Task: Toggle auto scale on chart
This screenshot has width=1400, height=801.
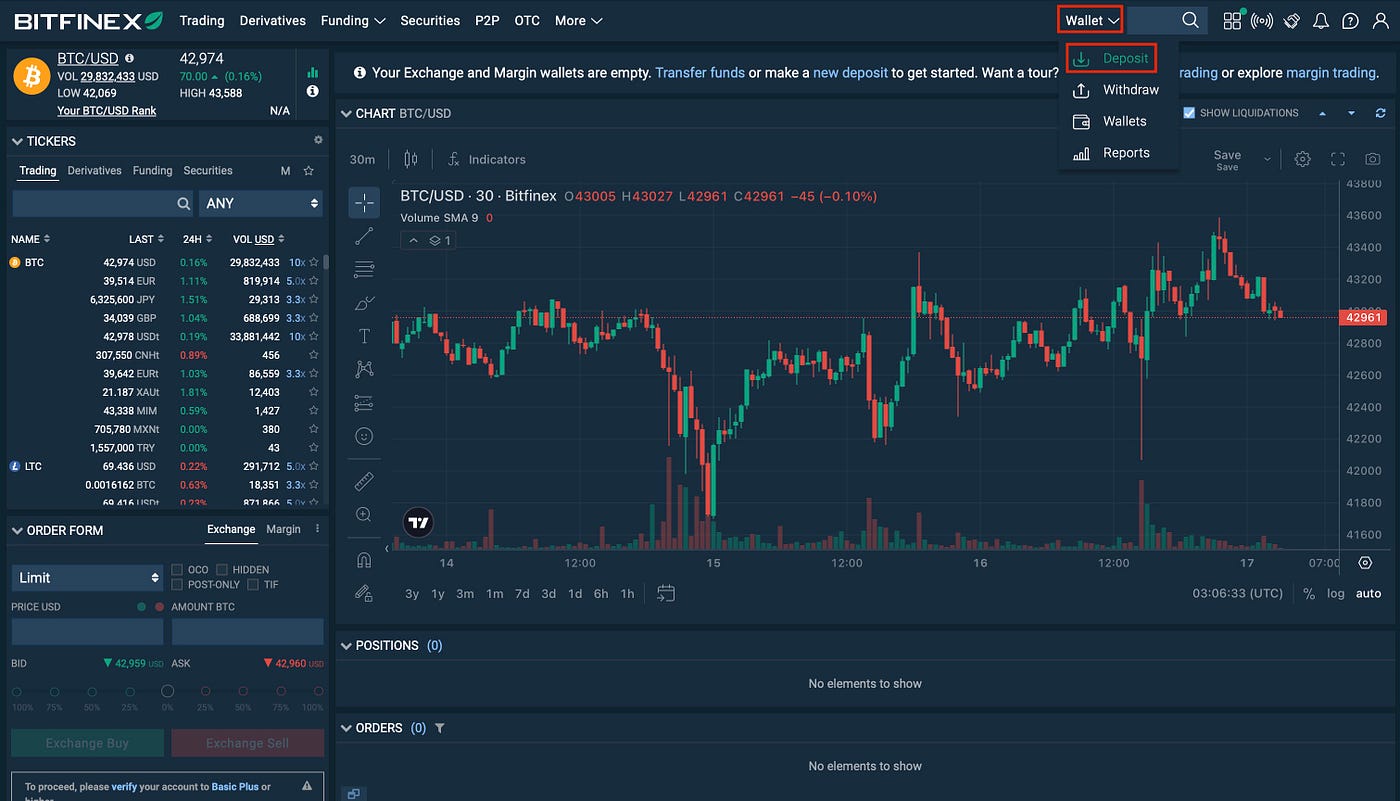Action: [1368, 593]
